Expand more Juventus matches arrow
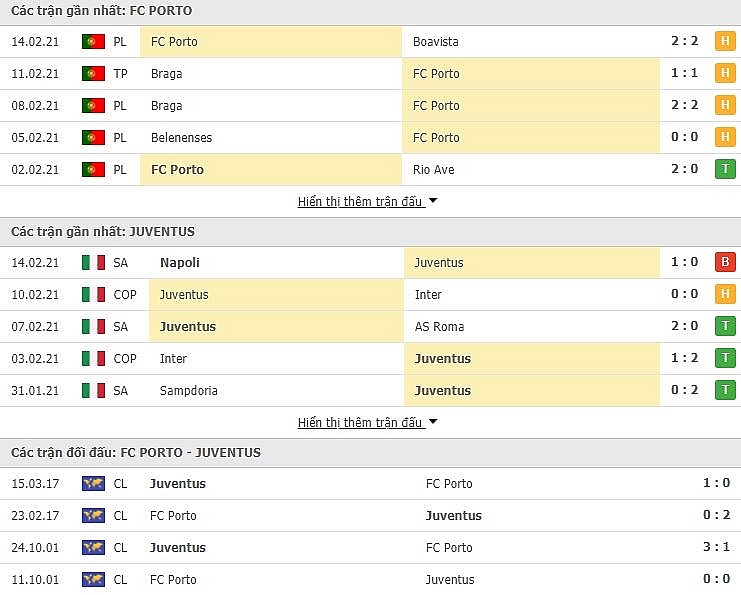 tap(433, 422)
